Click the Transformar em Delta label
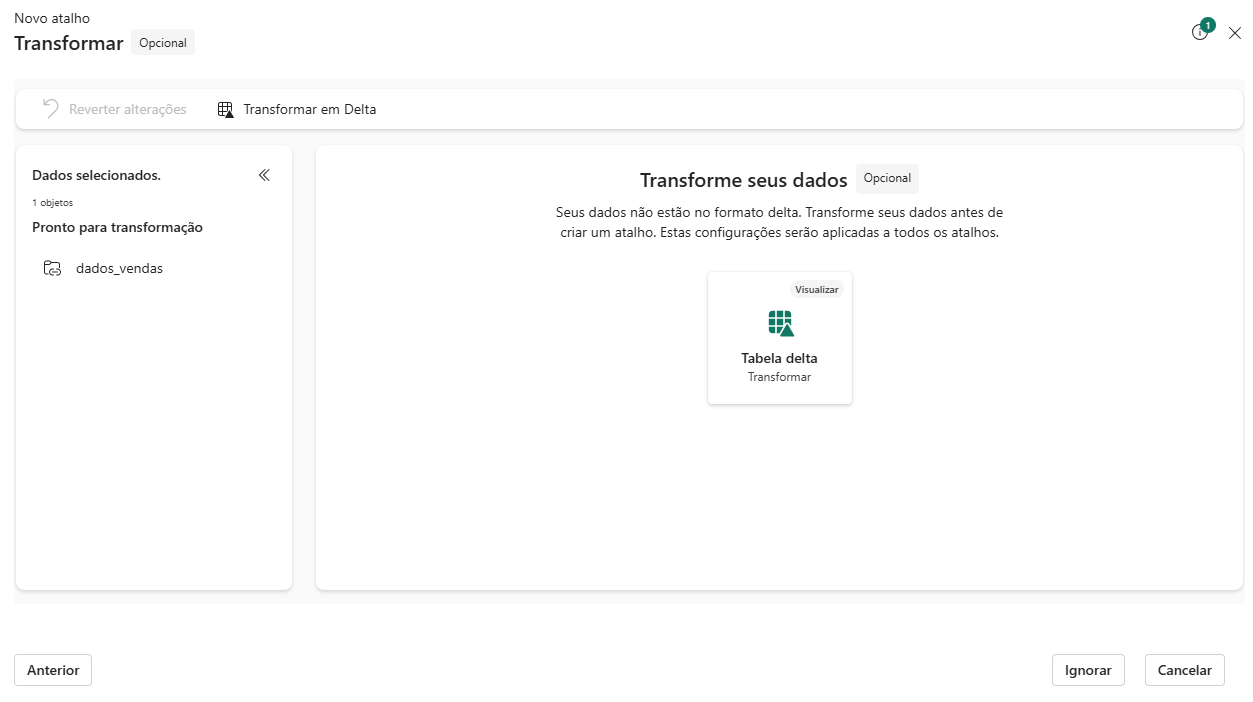Screen dimensions: 1253x702 pos(310,110)
